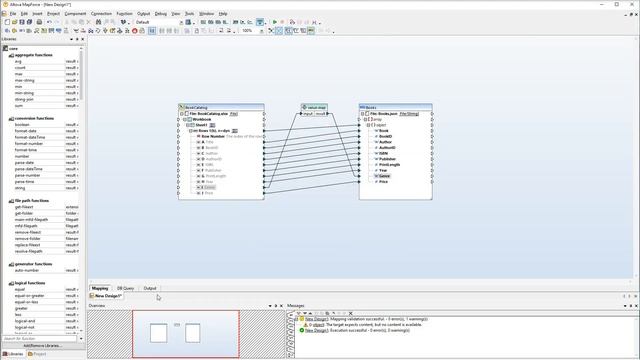Select the Row Number item in BookCatalog

coord(213,136)
